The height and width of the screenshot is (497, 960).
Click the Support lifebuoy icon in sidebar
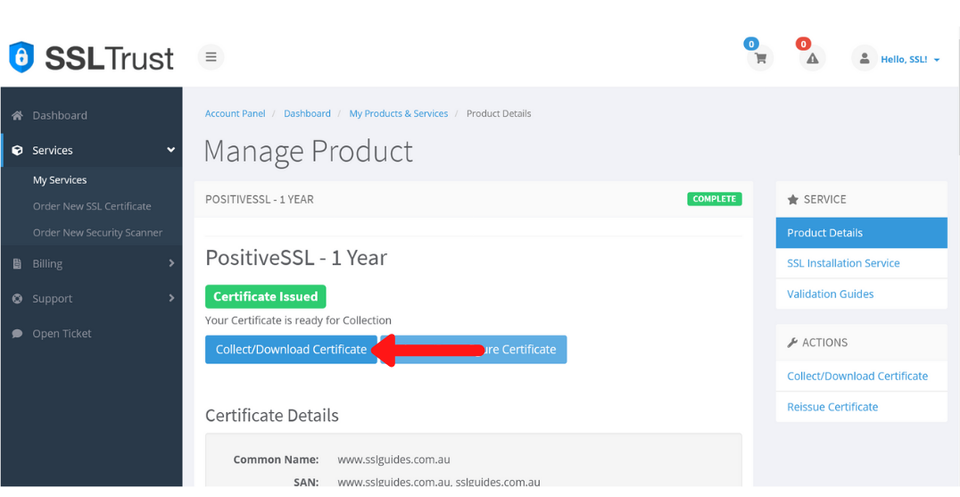(x=17, y=298)
